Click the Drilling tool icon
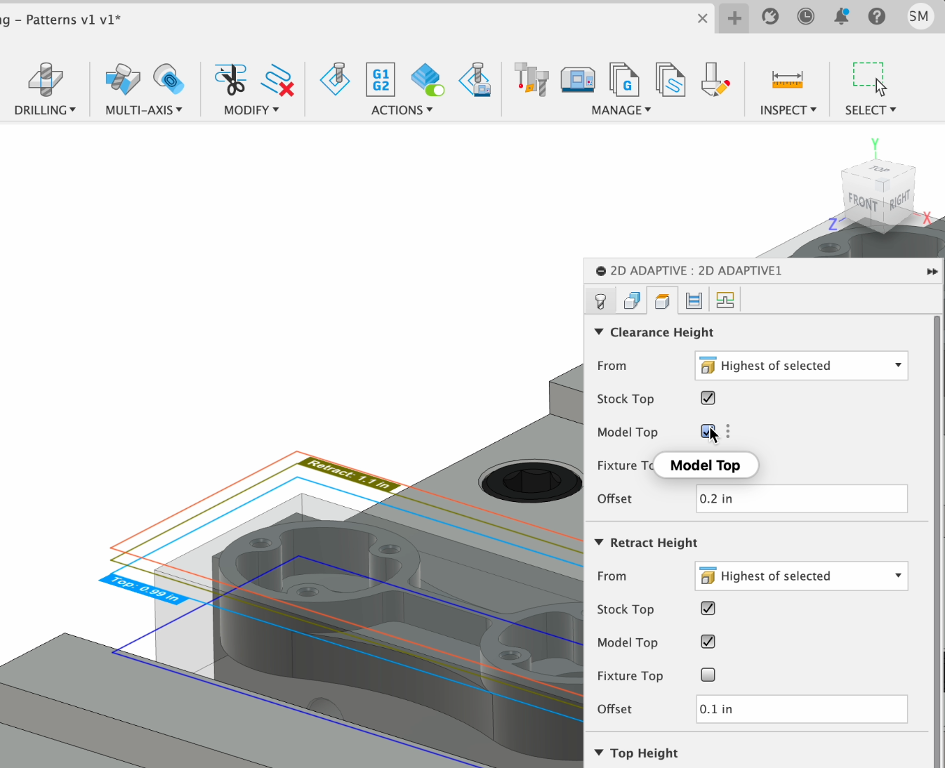The height and width of the screenshot is (768, 946). click(x=43, y=80)
